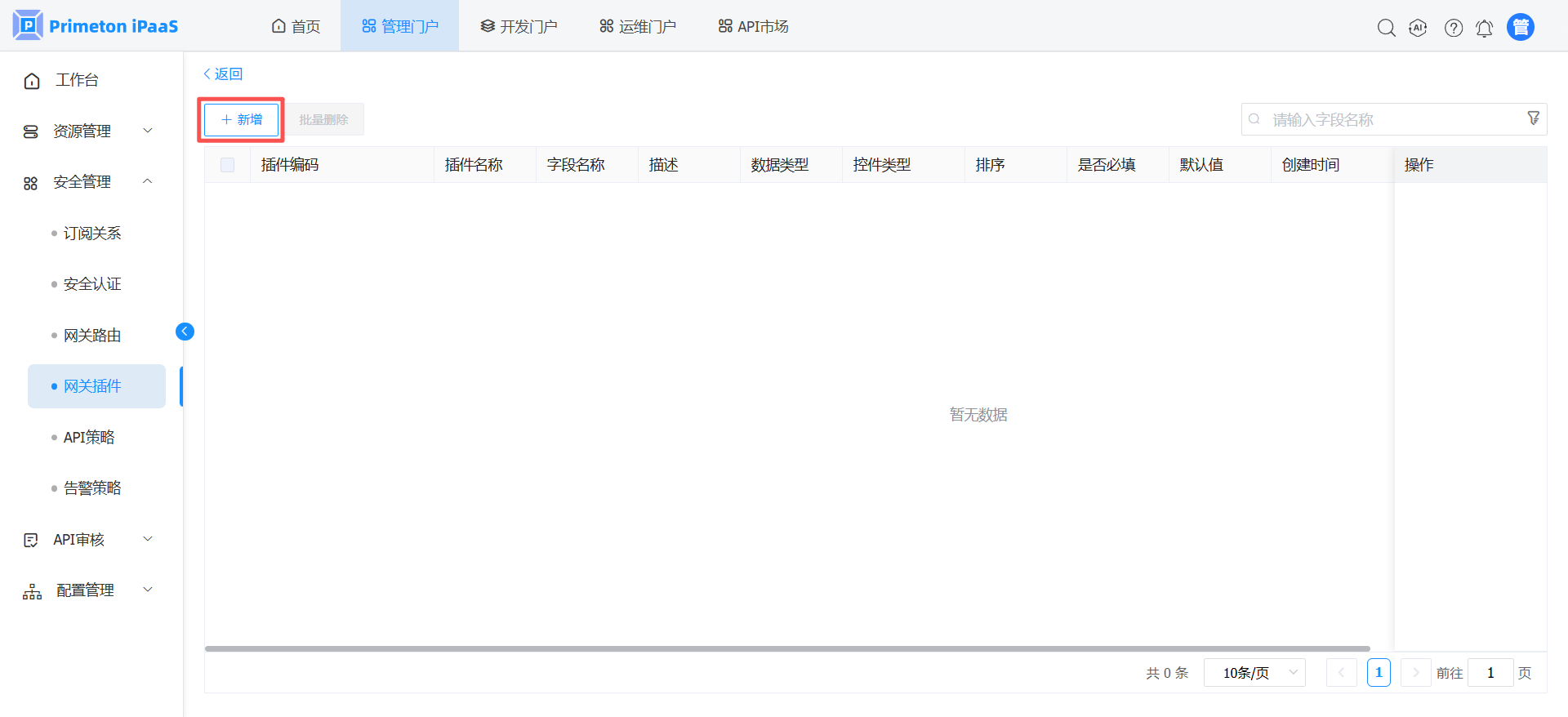Toggle the select-all checkbox in table header
Screen dimensions: 1568x717
(x=228, y=165)
